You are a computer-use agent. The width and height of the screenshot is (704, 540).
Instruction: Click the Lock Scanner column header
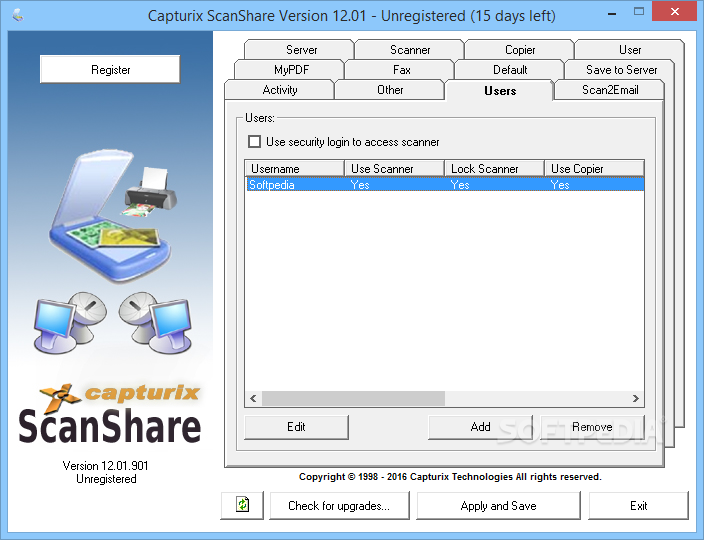pyautogui.click(x=494, y=168)
